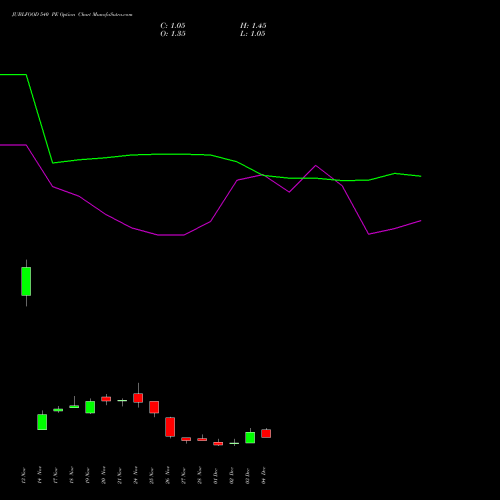The width and height of the screenshot is (500, 500).
Task: Click the 01 Dec date label
Action: pos(216,475)
